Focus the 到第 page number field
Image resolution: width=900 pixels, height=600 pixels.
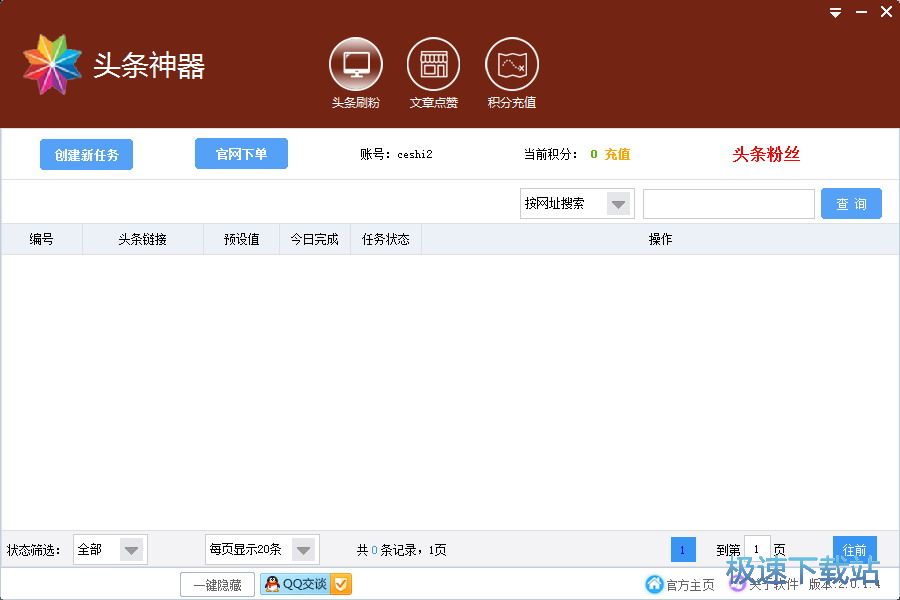tap(757, 549)
